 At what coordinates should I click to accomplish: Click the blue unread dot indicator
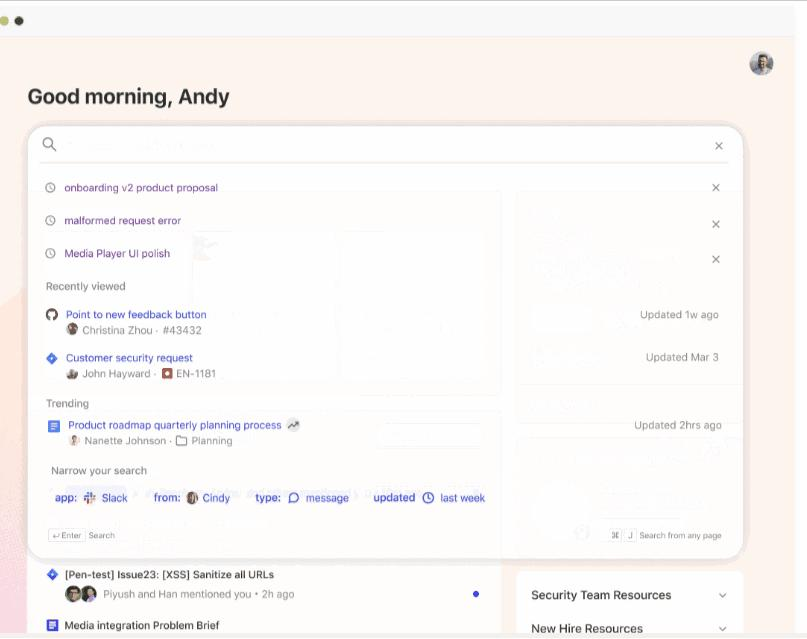coord(476,594)
